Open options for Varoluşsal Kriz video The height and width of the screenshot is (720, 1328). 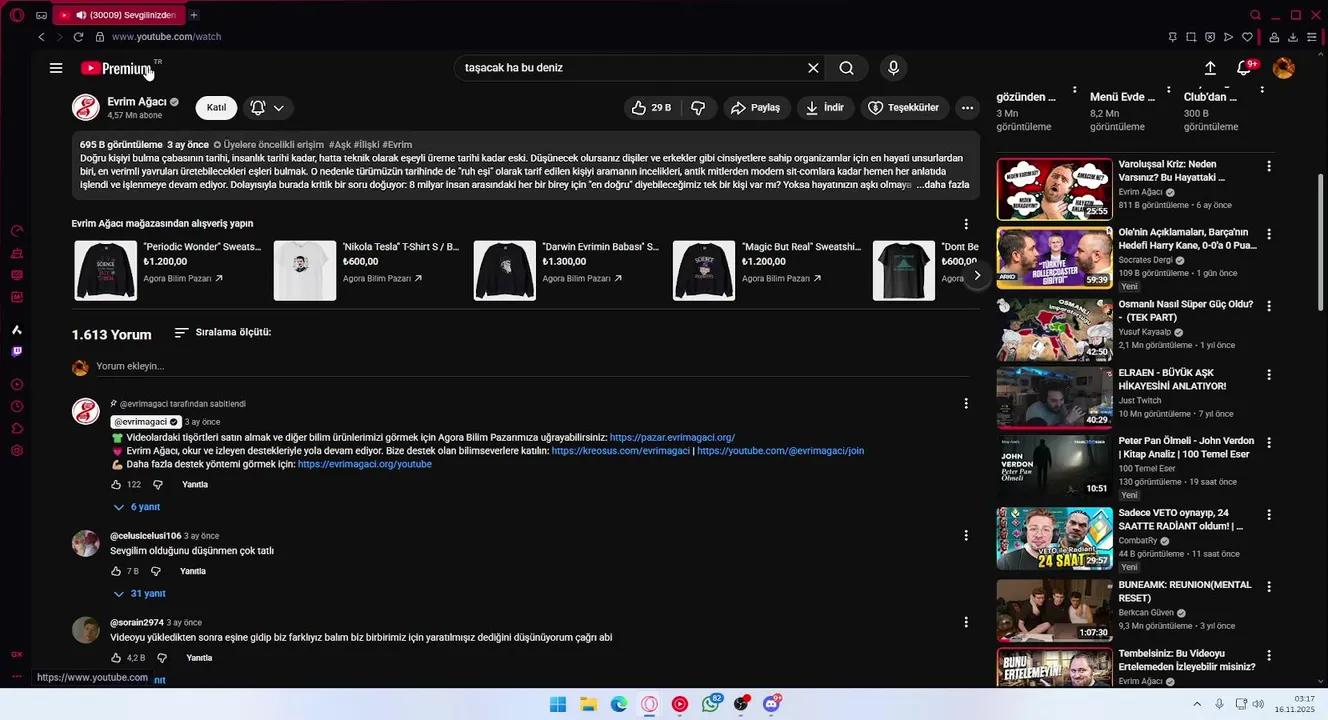point(1269,166)
